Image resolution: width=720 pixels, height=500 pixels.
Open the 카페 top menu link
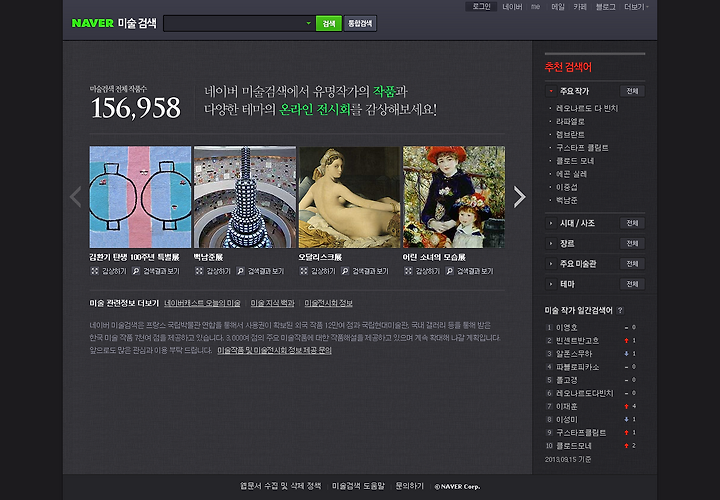pos(580,7)
